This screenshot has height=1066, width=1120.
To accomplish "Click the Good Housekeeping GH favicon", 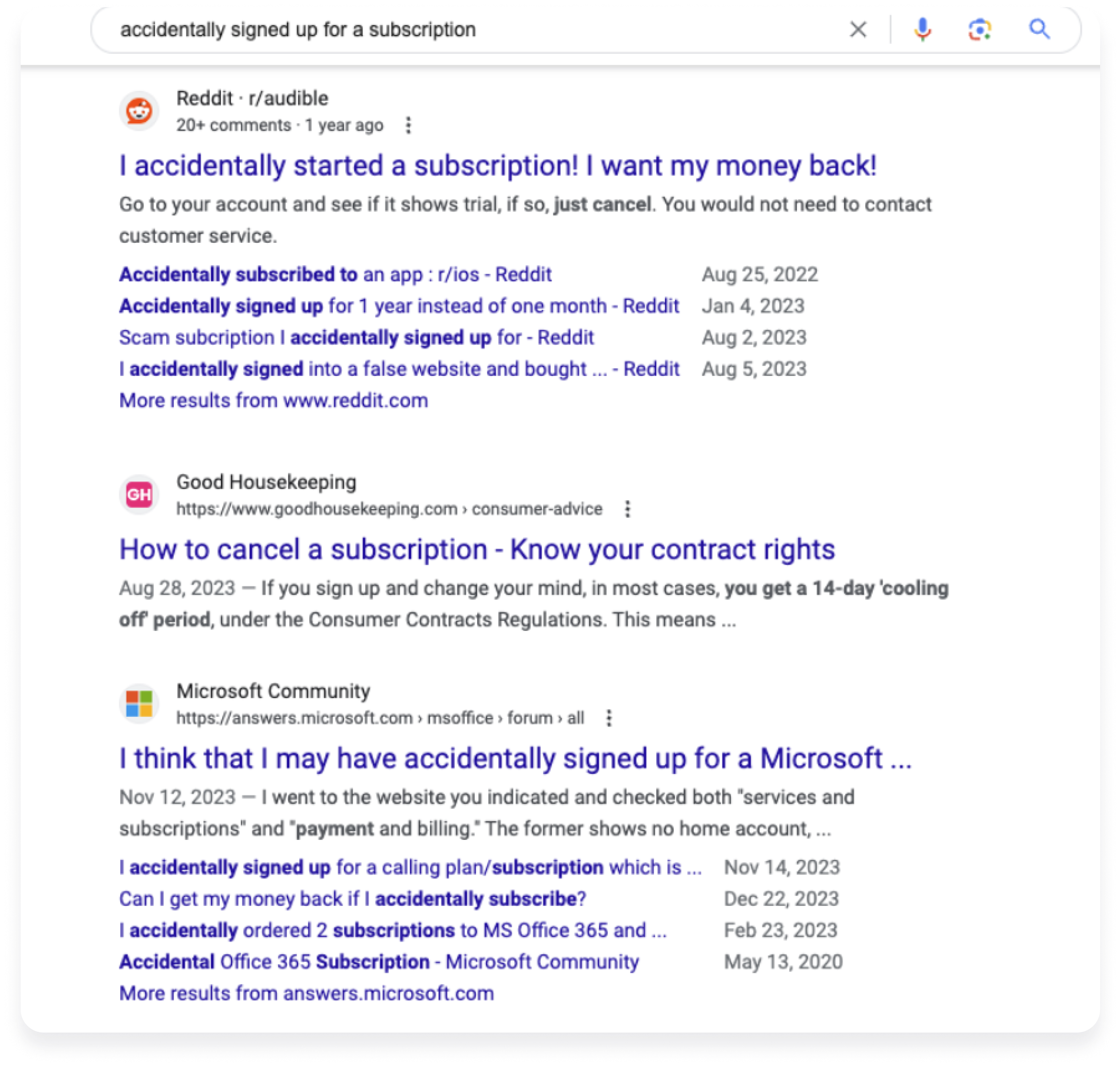I will [x=139, y=494].
